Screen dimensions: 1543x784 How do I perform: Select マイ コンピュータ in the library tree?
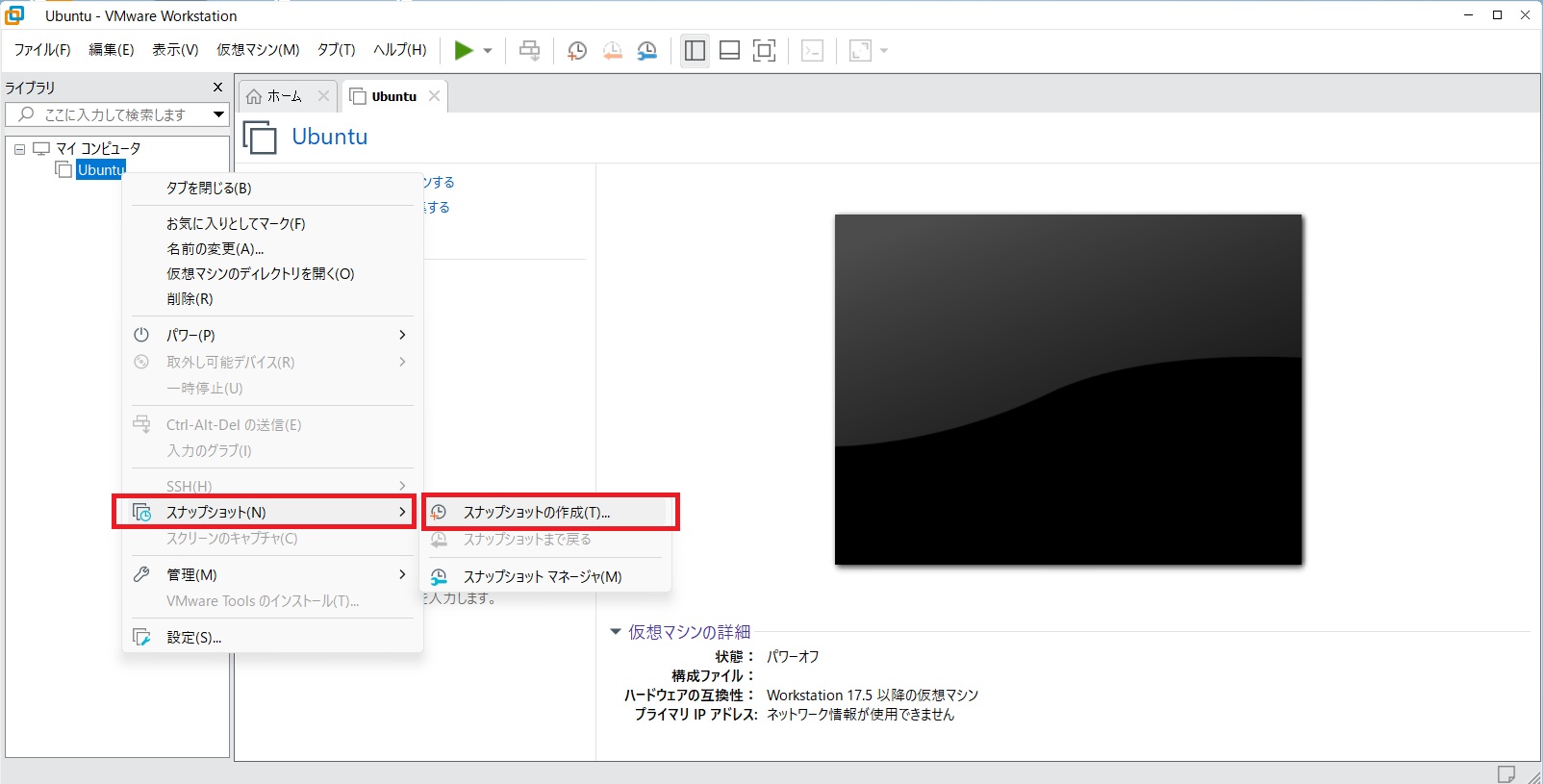pyautogui.click(x=98, y=149)
